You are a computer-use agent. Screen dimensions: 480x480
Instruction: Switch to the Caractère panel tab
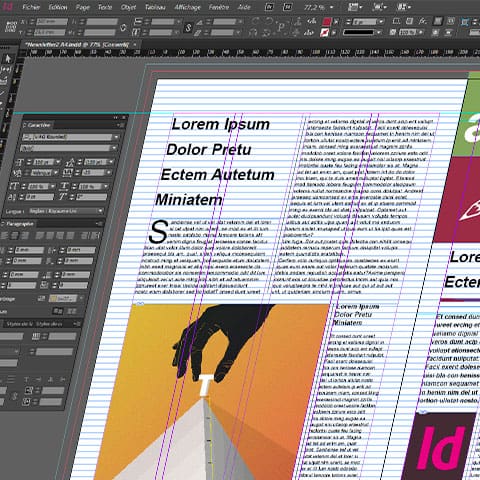[38, 125]
